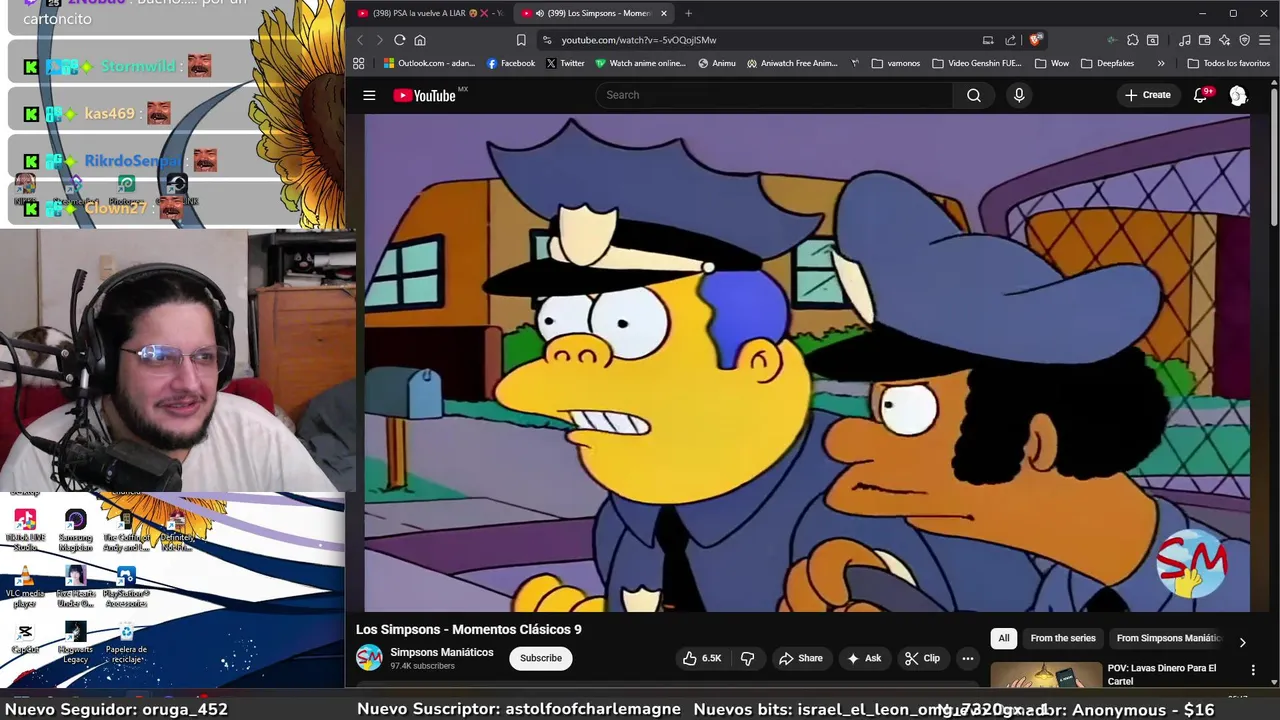Click the Ask button
1280x720 pixels.
(x=864, y=658)
